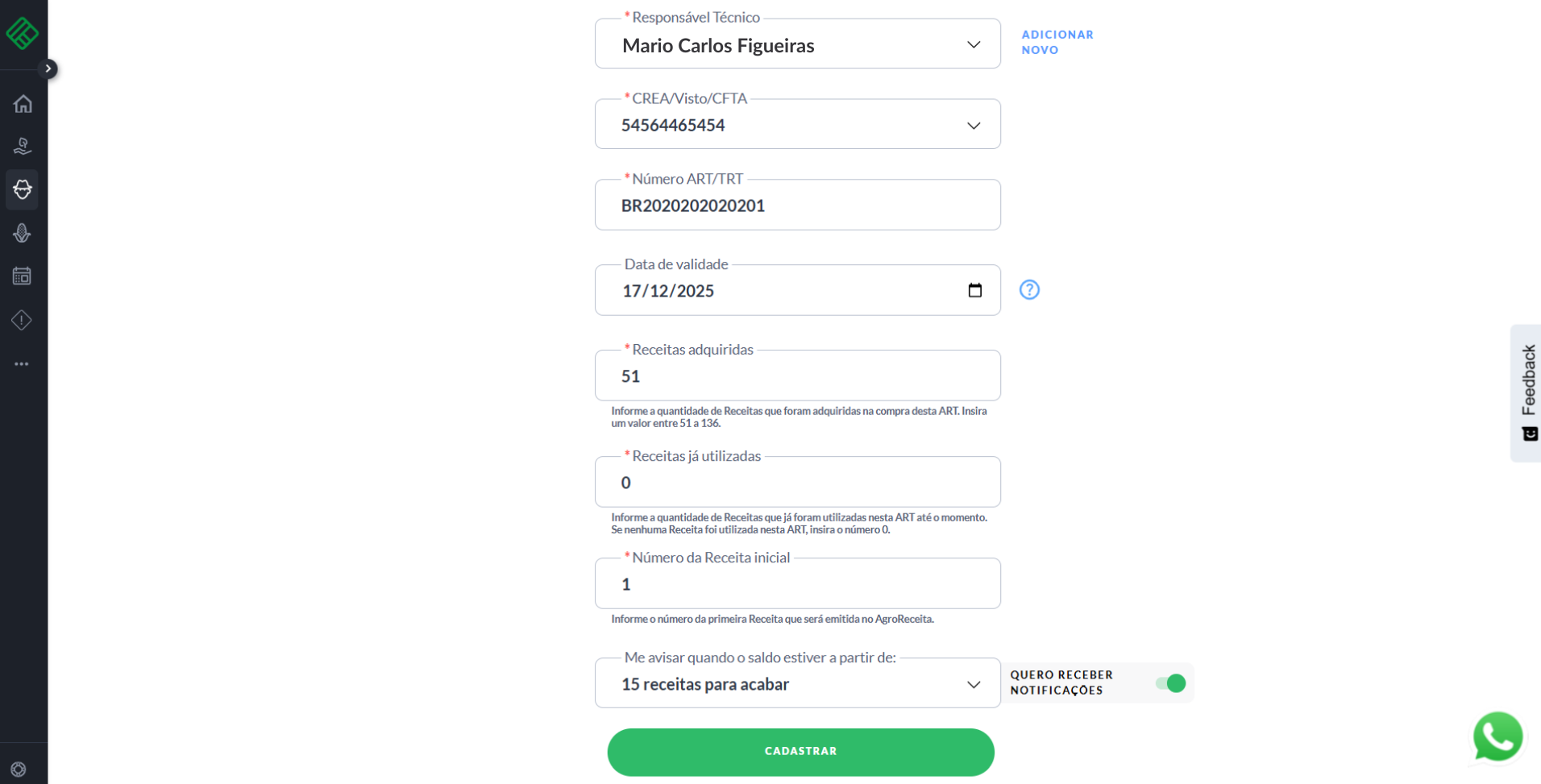1541x784 pixels.
Task: Open the help lifebuoy icon at the sidebar bottom
Action: point(19,769)
